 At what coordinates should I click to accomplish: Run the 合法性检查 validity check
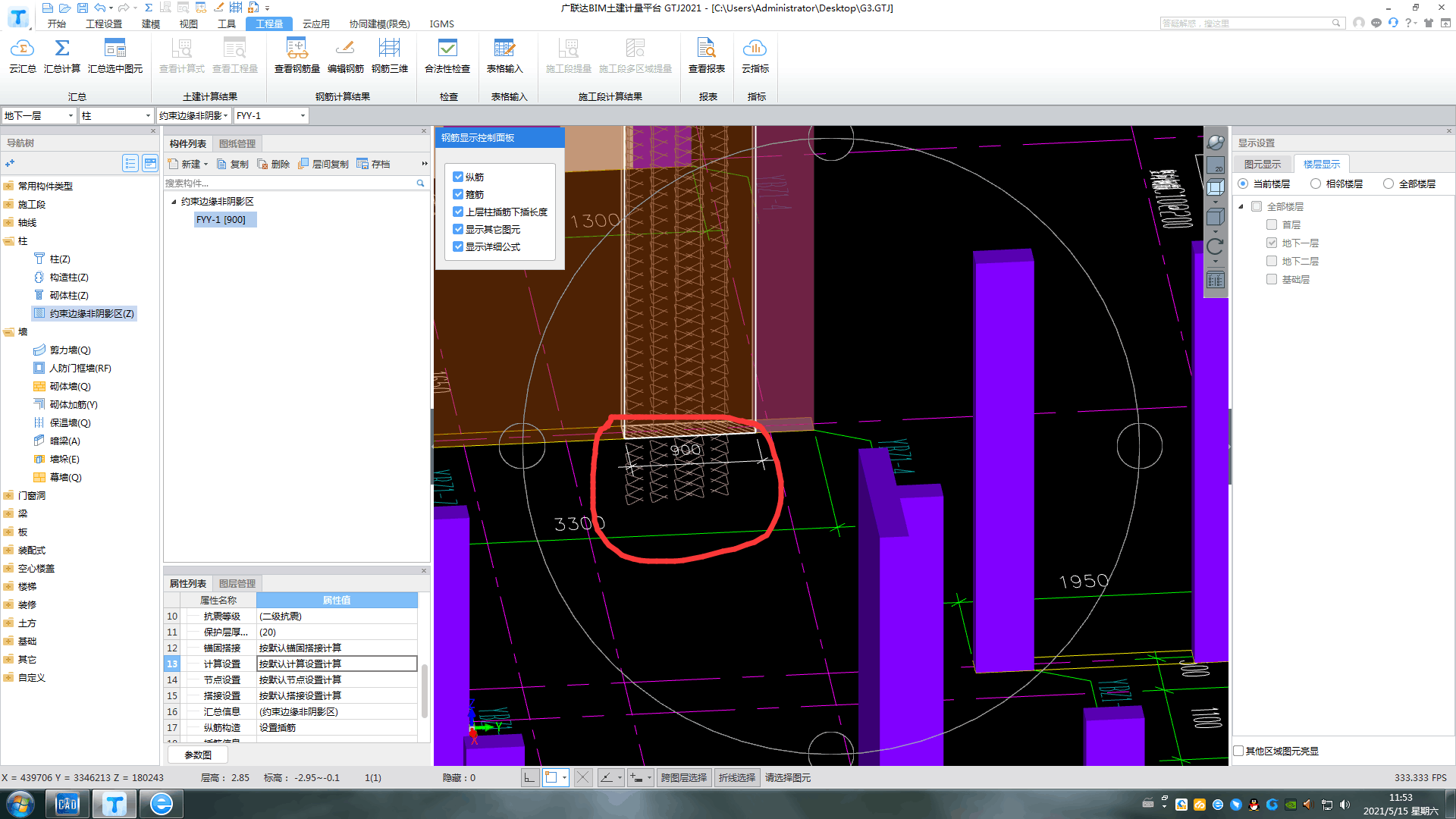tap(447, 55)
